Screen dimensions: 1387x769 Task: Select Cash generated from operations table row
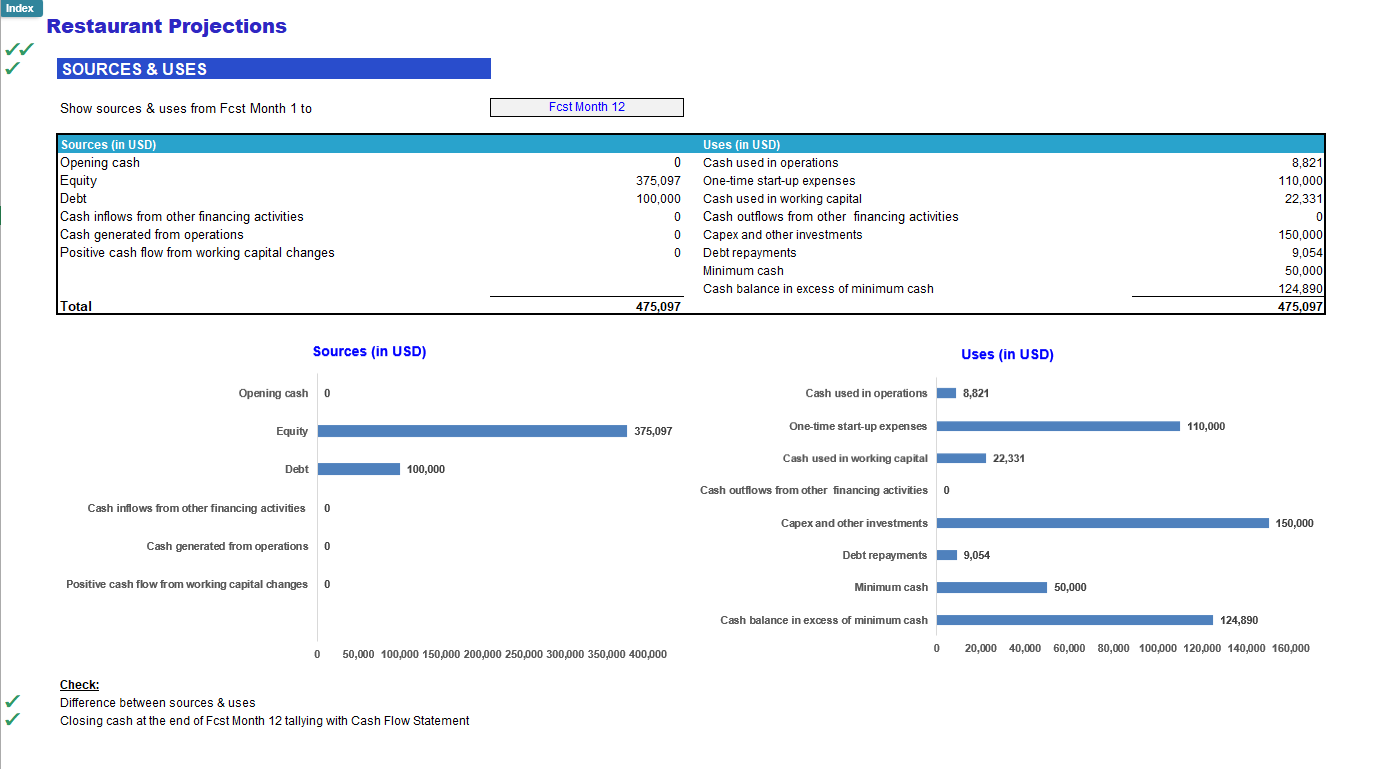pyautogui.click(x=371, y=235)
